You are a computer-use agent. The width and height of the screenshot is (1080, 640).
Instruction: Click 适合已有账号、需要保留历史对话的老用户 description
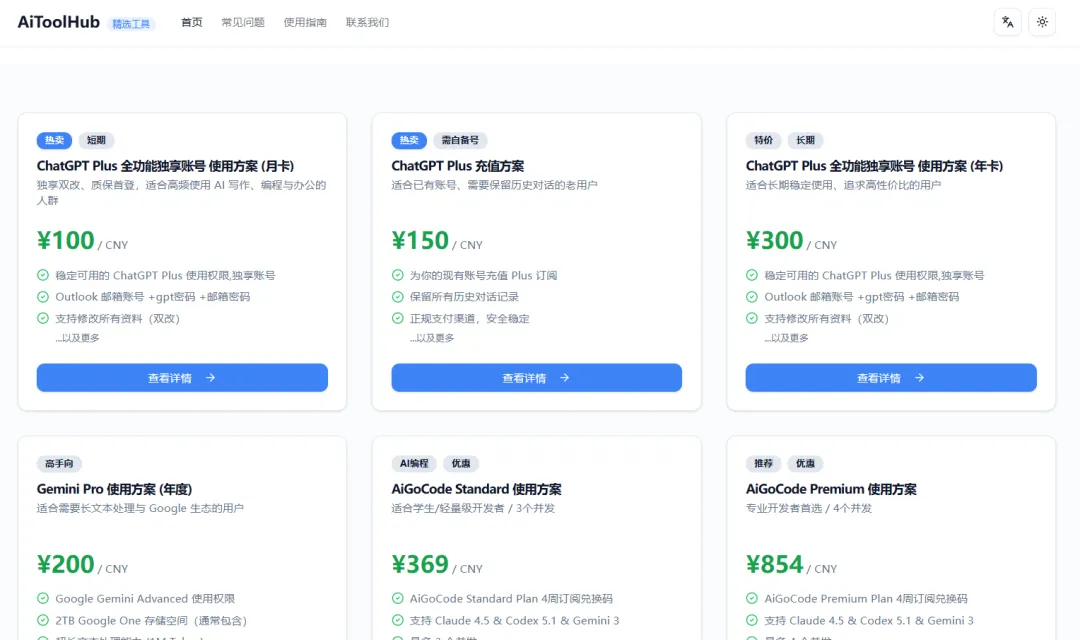point(495,185)
